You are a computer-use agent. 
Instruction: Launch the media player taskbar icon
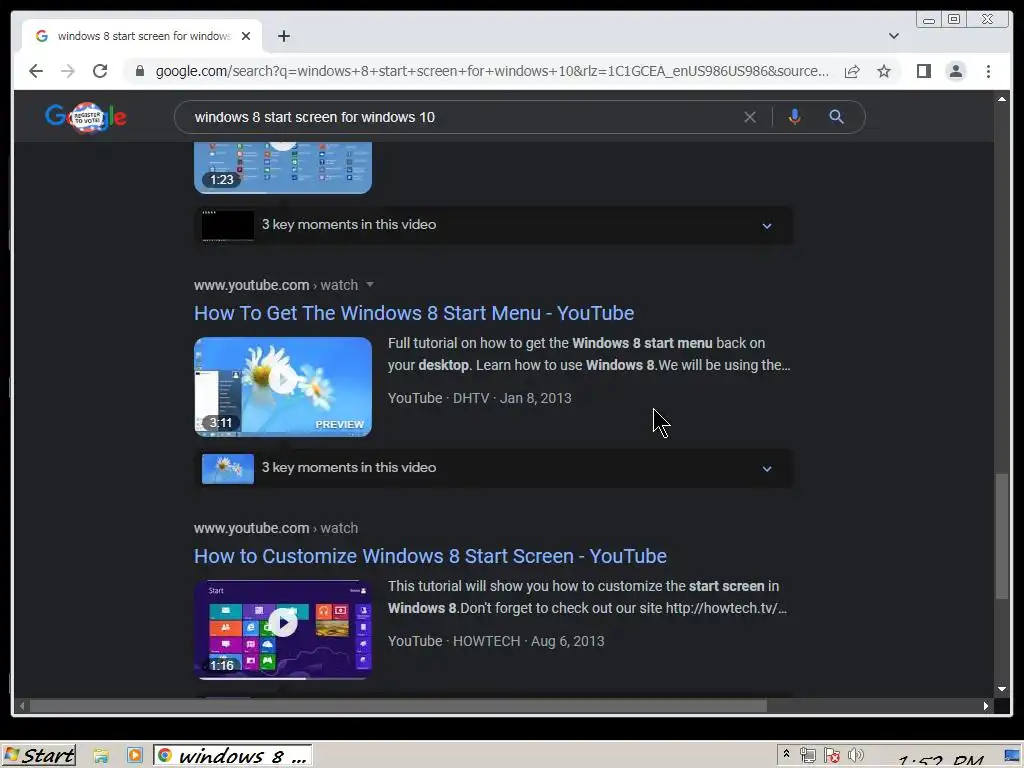point(135,756)
